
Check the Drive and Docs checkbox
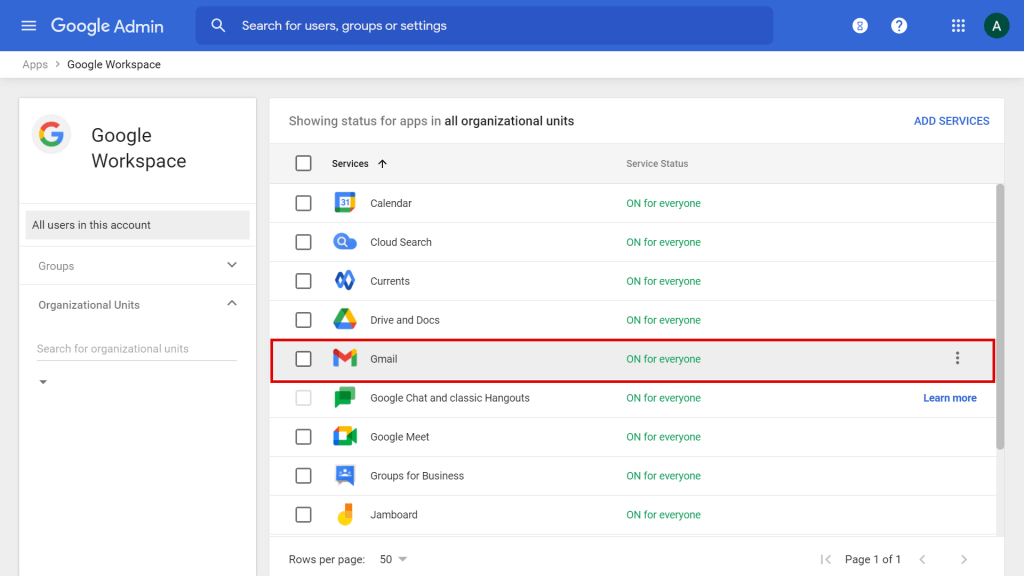point(303,320)
